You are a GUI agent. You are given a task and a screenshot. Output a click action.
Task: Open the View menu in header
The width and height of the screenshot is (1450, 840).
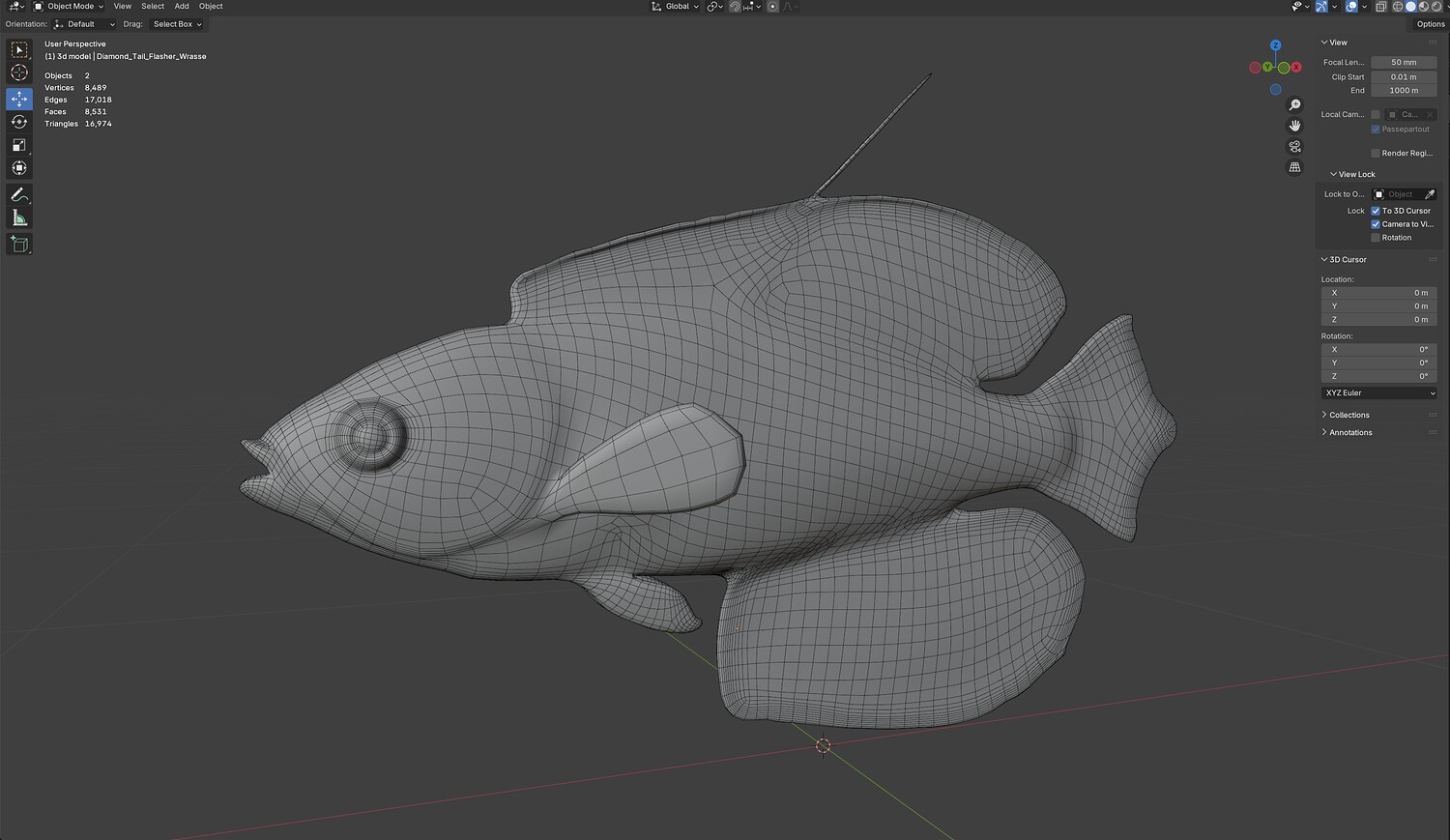point(123,7)
